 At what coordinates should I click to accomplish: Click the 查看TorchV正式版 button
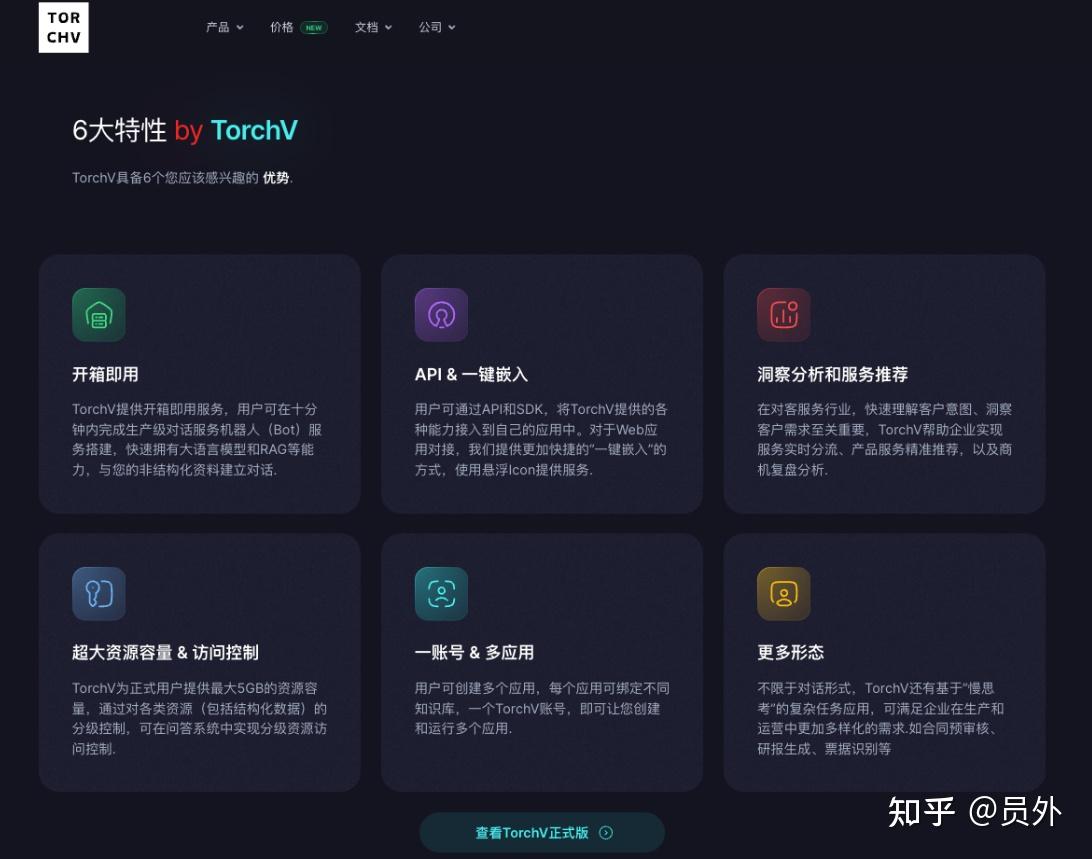point(542,833)
